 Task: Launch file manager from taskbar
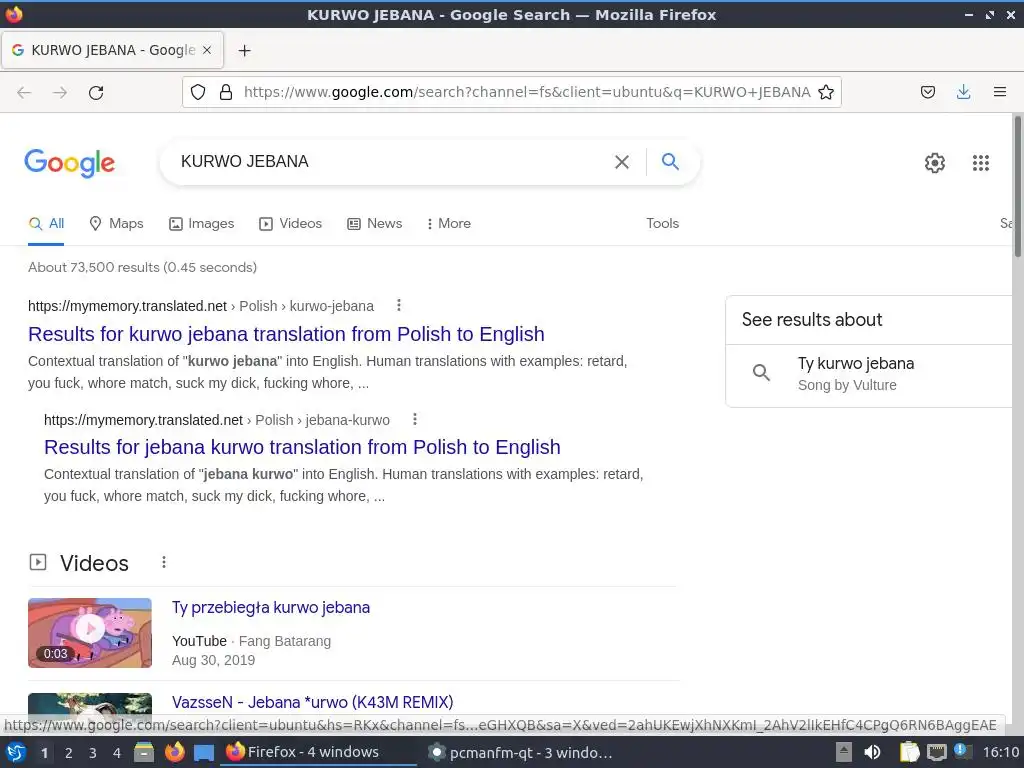144,753
